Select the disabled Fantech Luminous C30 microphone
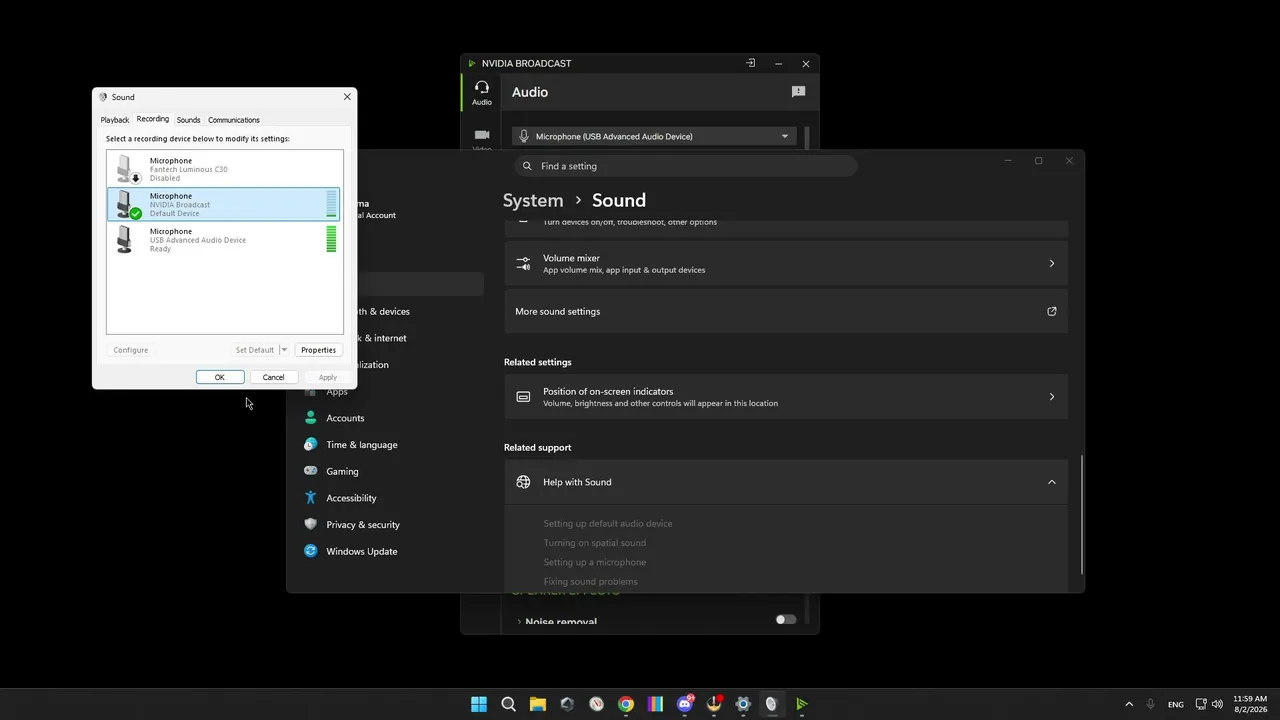The image size is (1280, 720). click(x=224, y=169)
